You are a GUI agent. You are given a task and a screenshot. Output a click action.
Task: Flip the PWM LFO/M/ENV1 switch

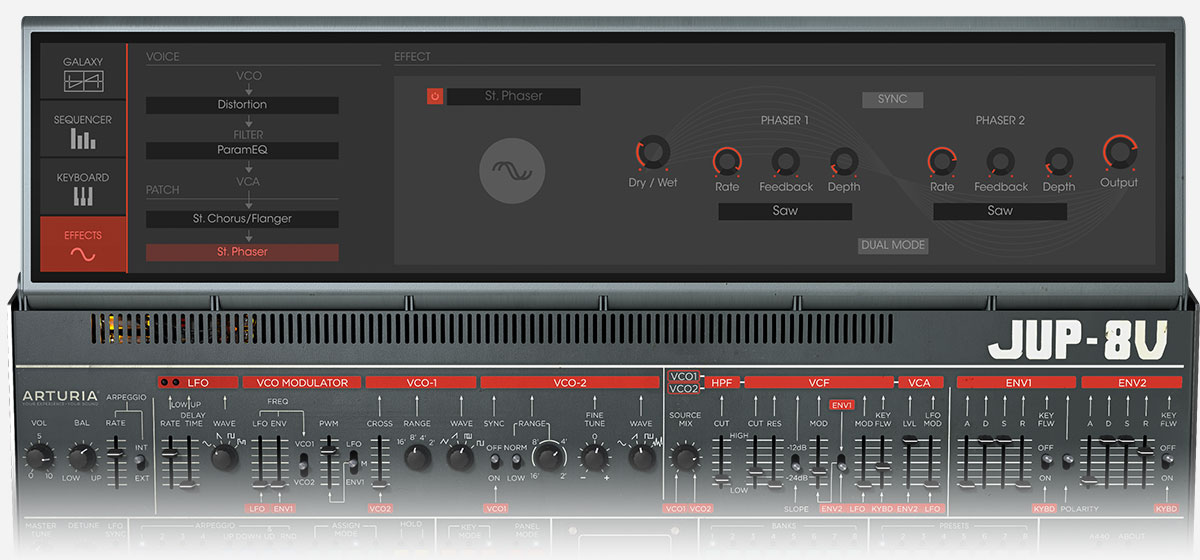(353, 463)
